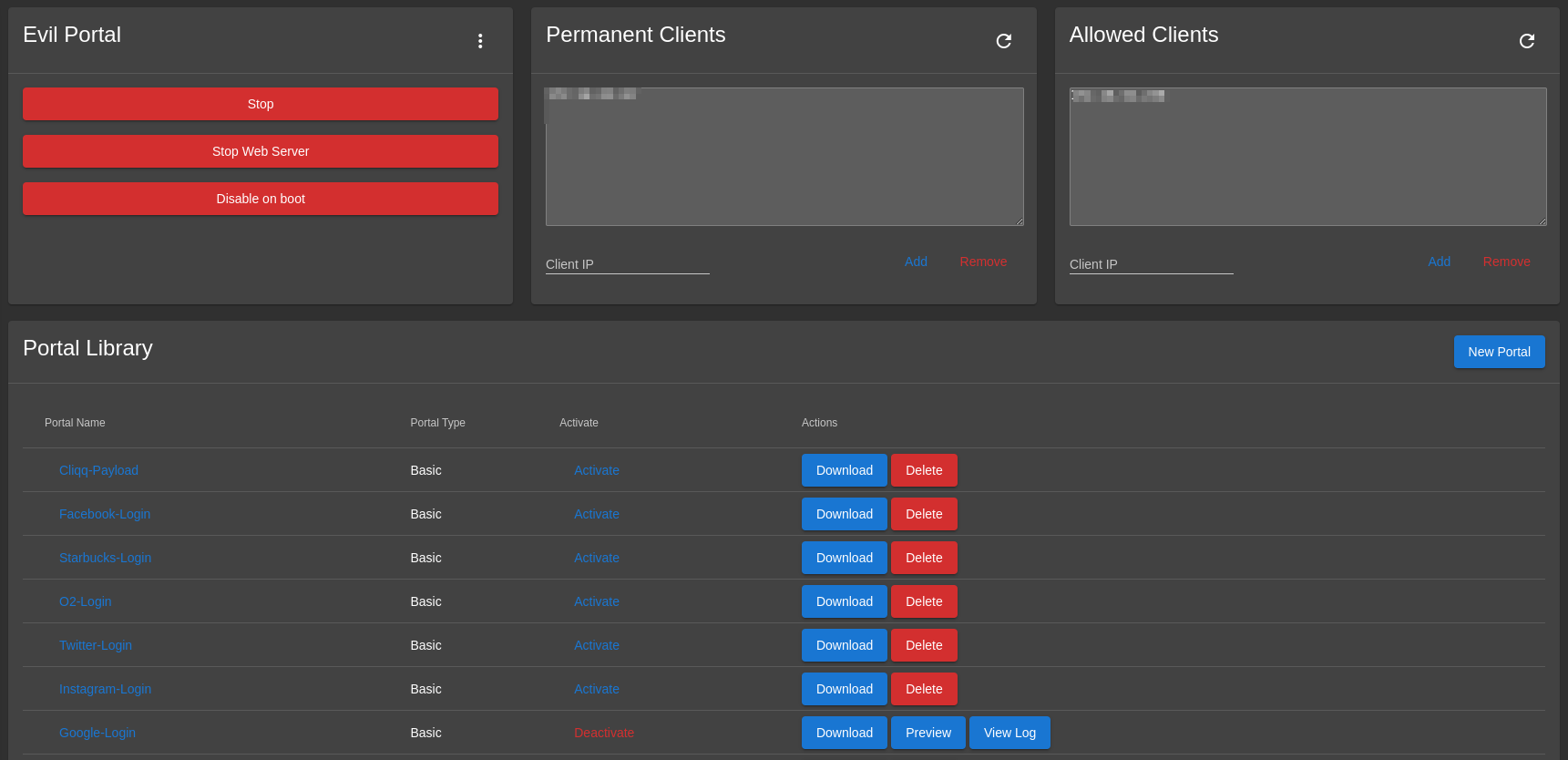Stop the Web Server
This screenshot has height=760, width=1568.
tap(261, 151)
